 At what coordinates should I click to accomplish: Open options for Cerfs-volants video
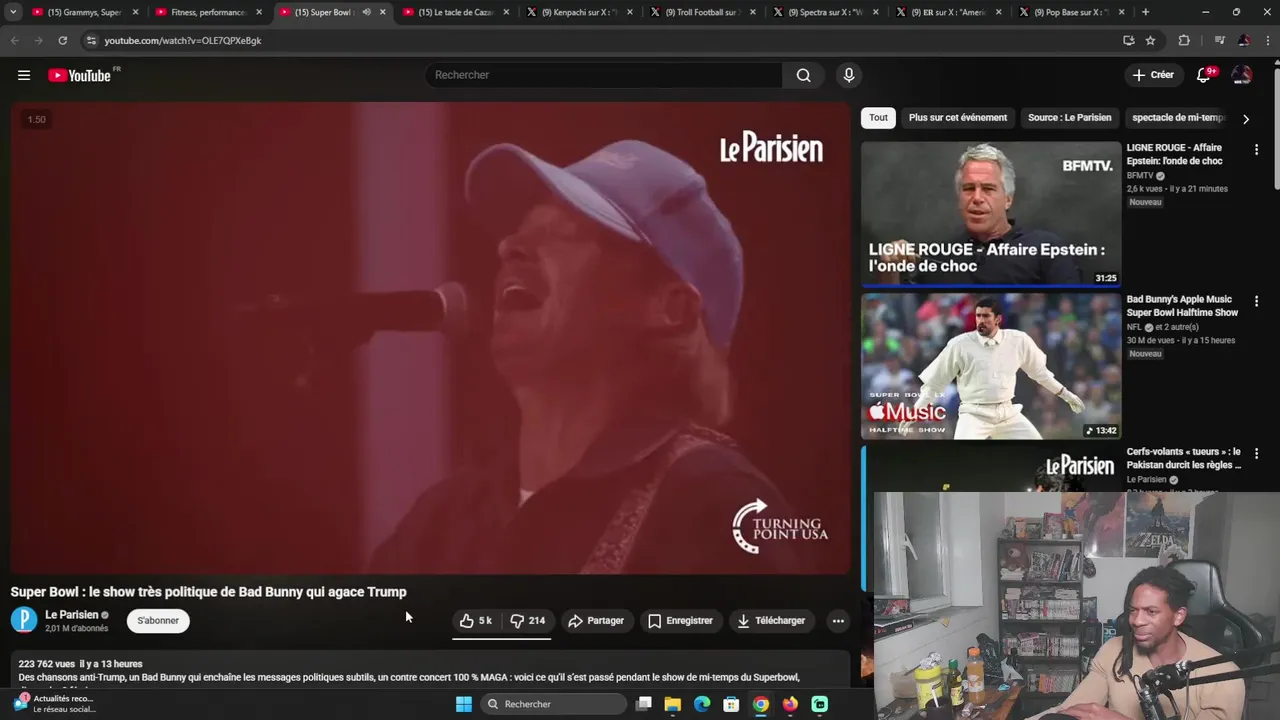tap(1256, 453)
